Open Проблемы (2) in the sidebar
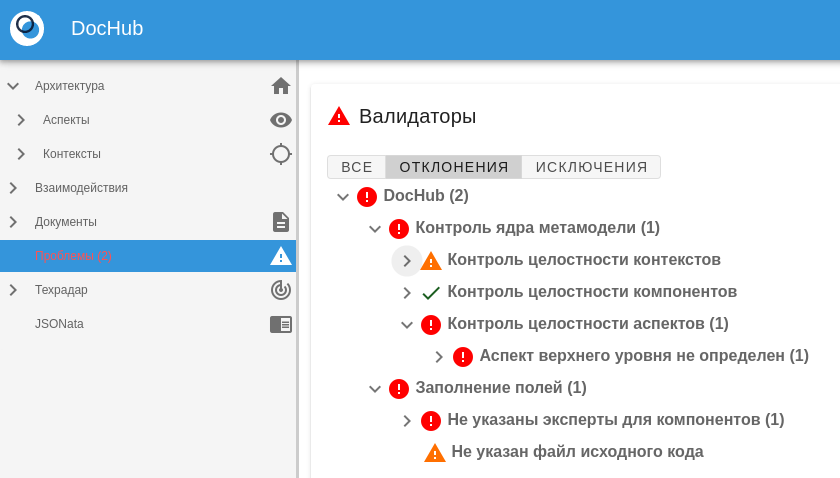 coord(148,256)
